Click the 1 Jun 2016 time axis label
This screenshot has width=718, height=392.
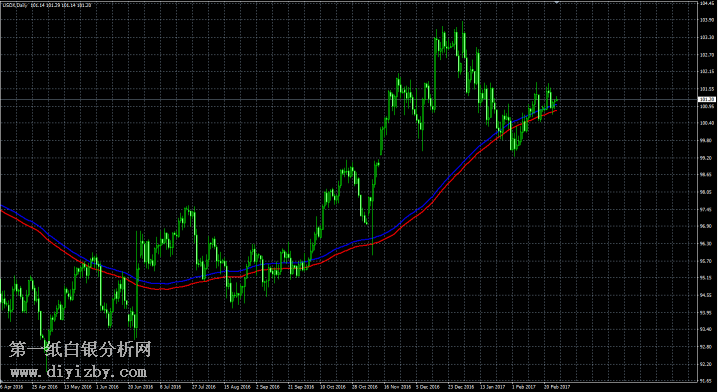coord(108,387)
